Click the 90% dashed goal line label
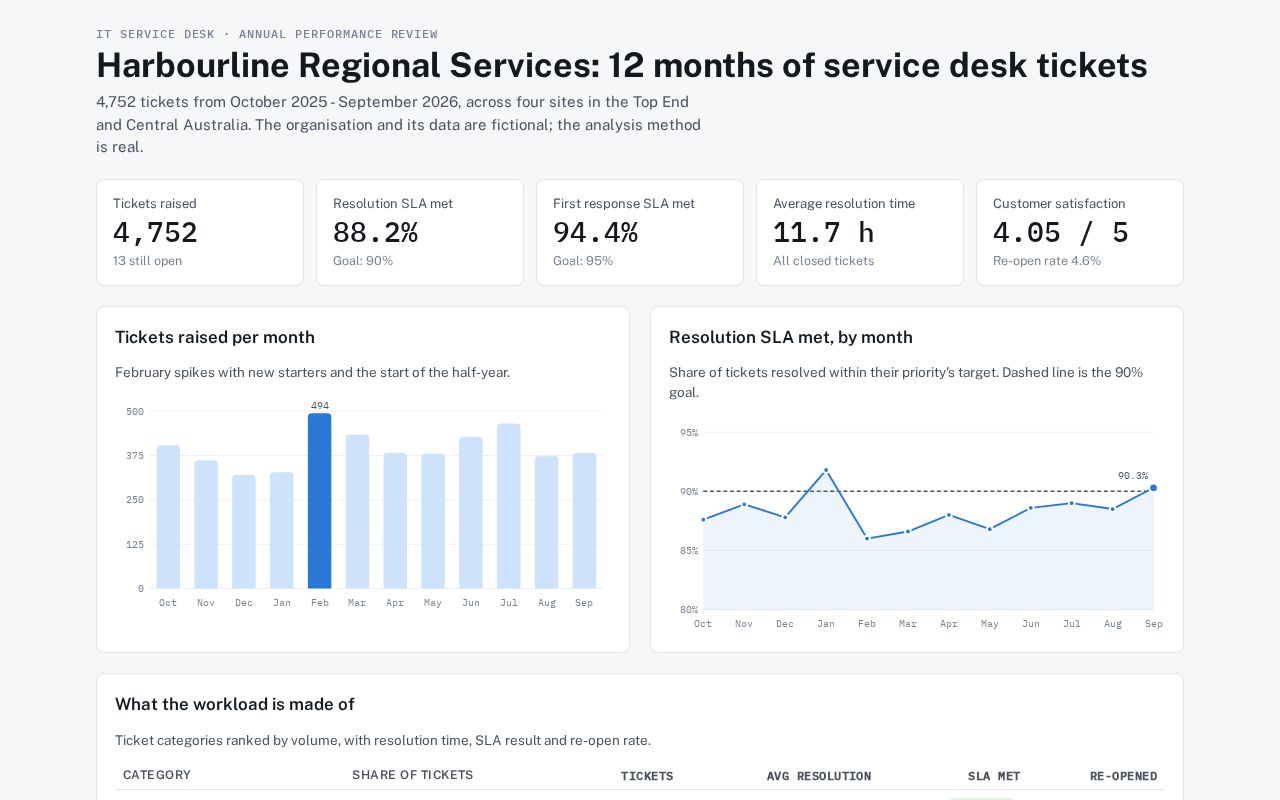 (689, 492)
